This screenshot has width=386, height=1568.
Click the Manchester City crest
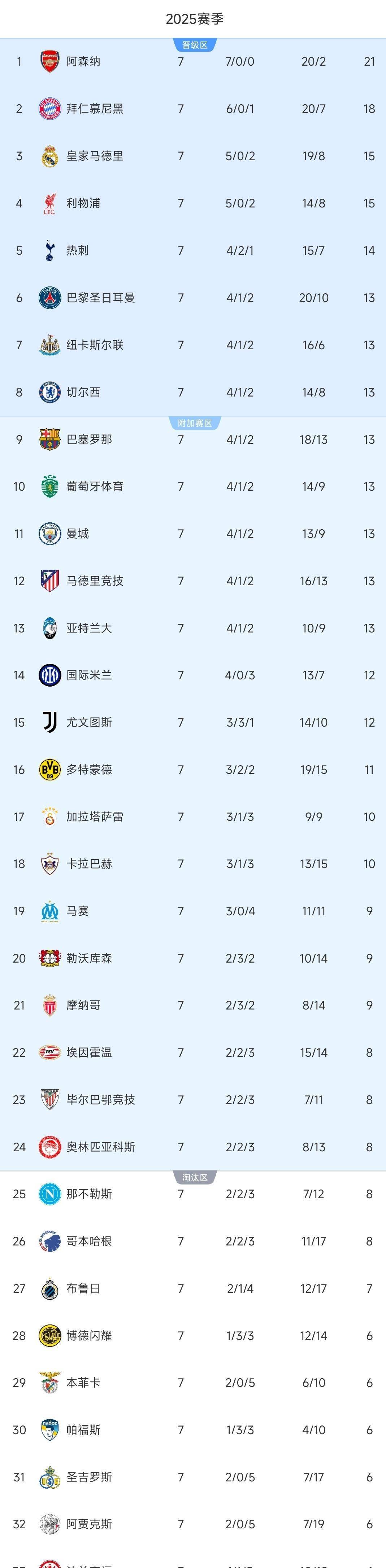click(49, 534)
